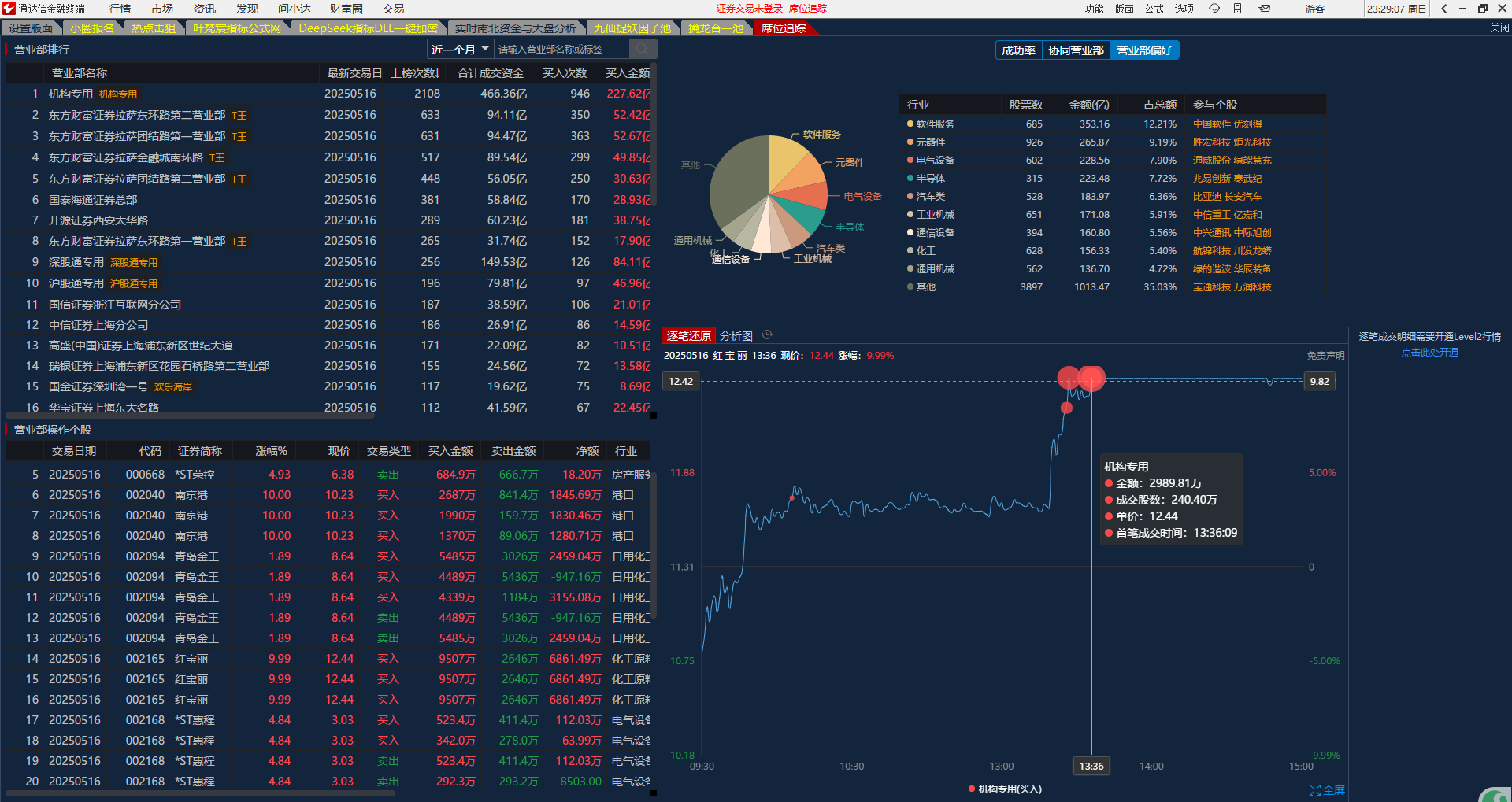The height and width of the screenshot is (802, 1512).
Task: Open the 交易 menu
Action: coord(394,9)
